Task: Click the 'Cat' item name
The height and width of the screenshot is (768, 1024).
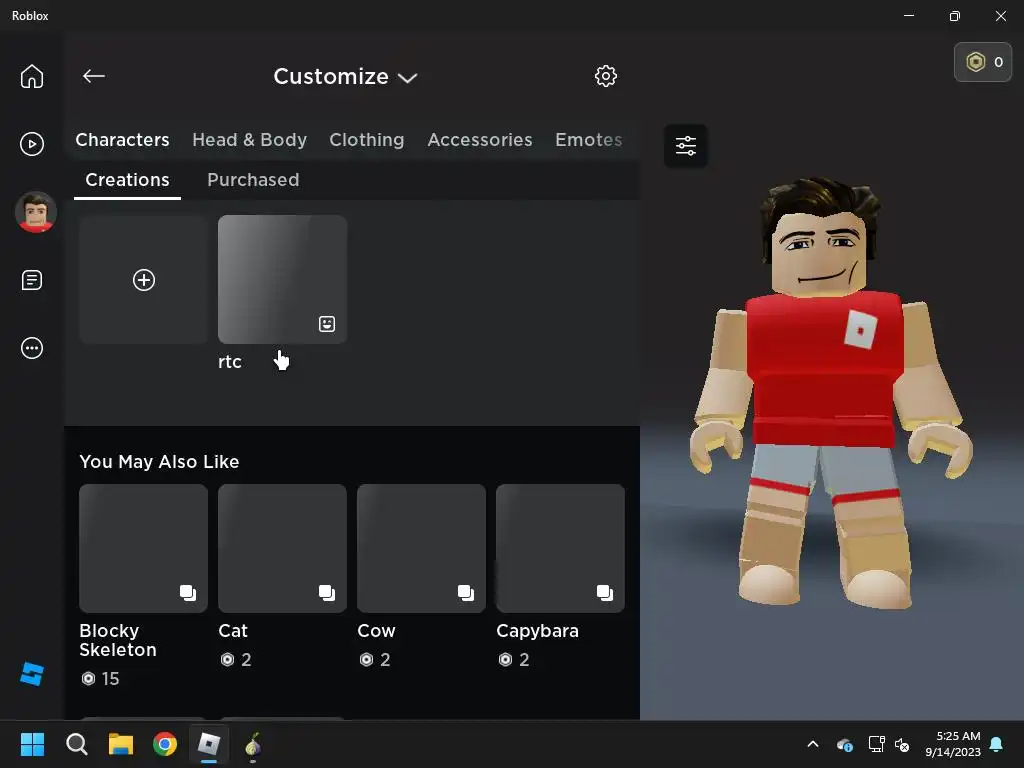Action: [232, 631]
